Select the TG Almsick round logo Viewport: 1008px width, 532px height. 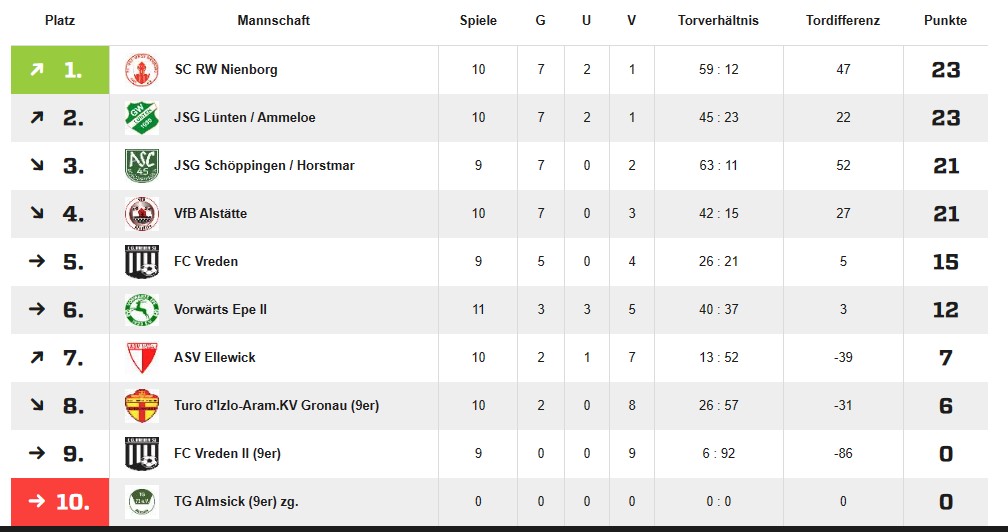[141, 502]
